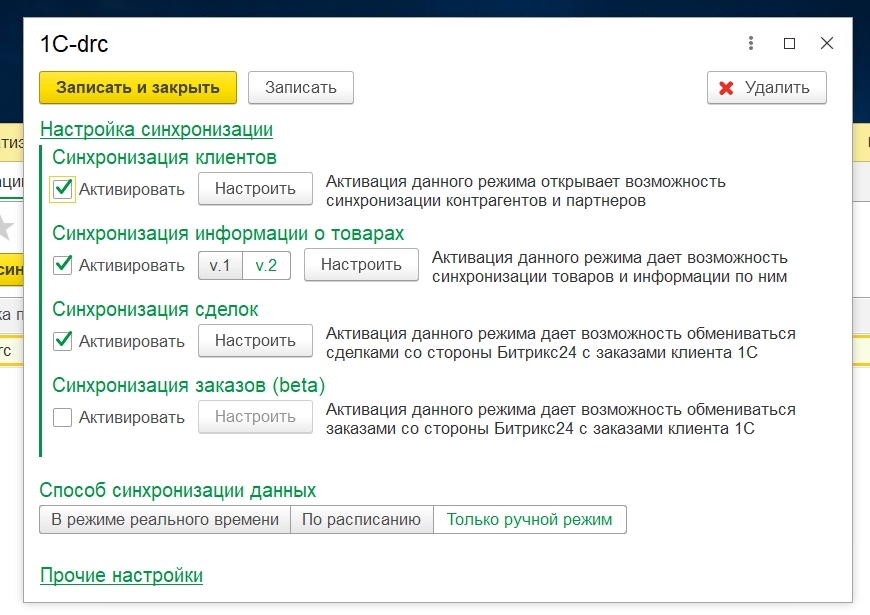The image size is (870, 615).
Task: Switch product sync to v.1
Action: [x=220, y=265]
